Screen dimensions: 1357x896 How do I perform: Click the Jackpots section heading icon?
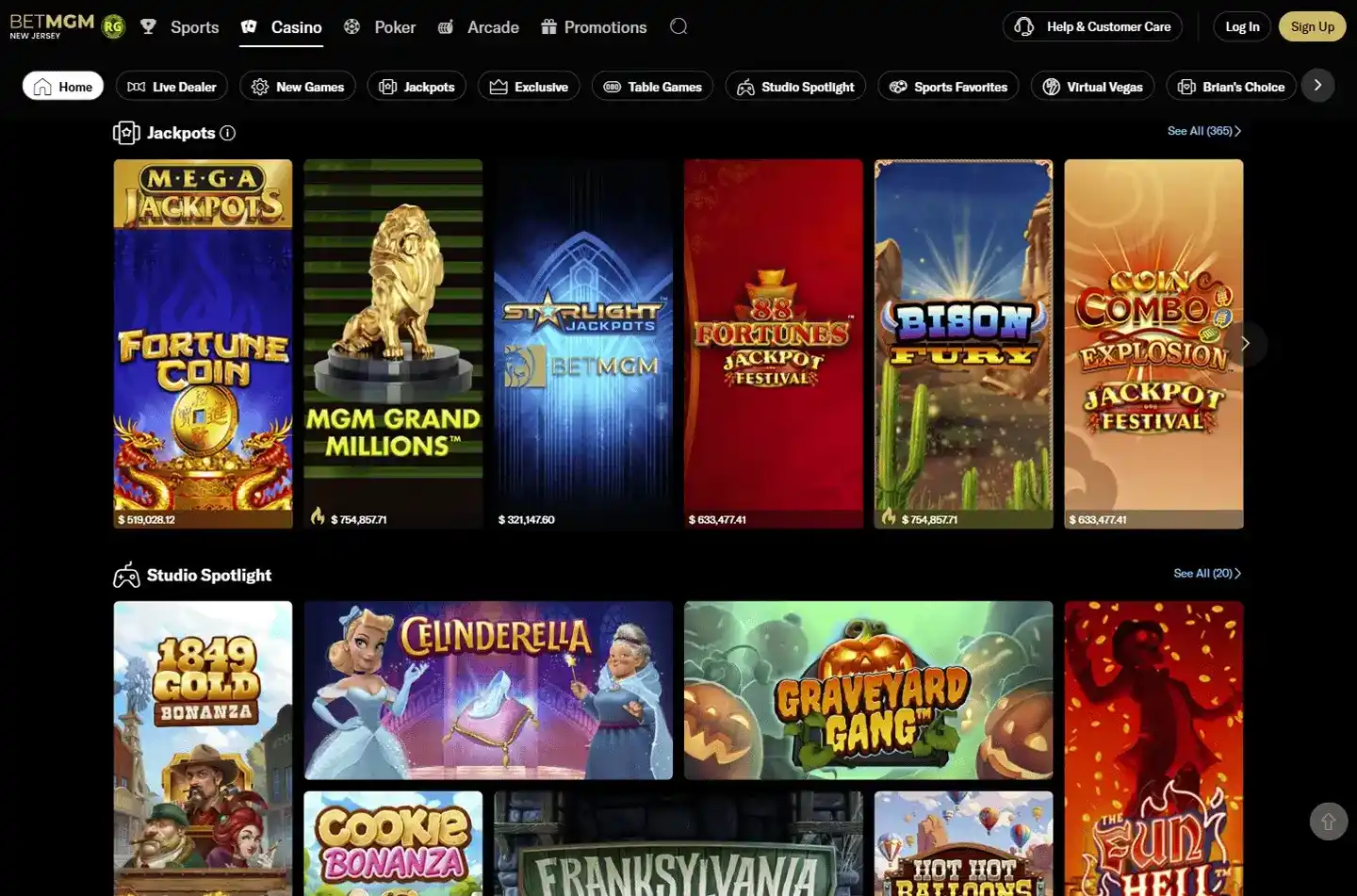click(126, 133)
